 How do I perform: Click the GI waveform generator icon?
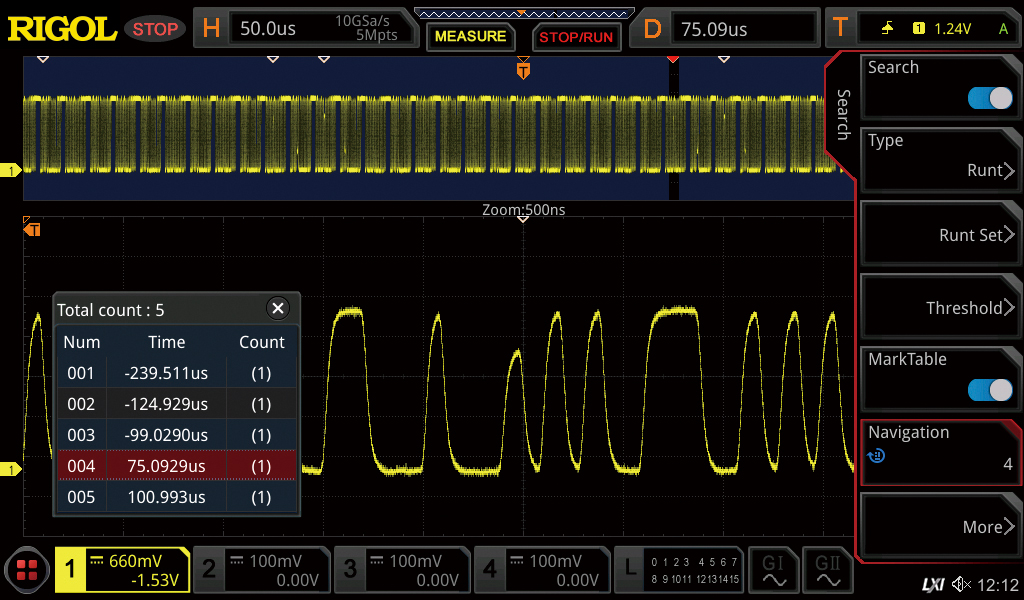pyautogui.click(x=774, y=570)
